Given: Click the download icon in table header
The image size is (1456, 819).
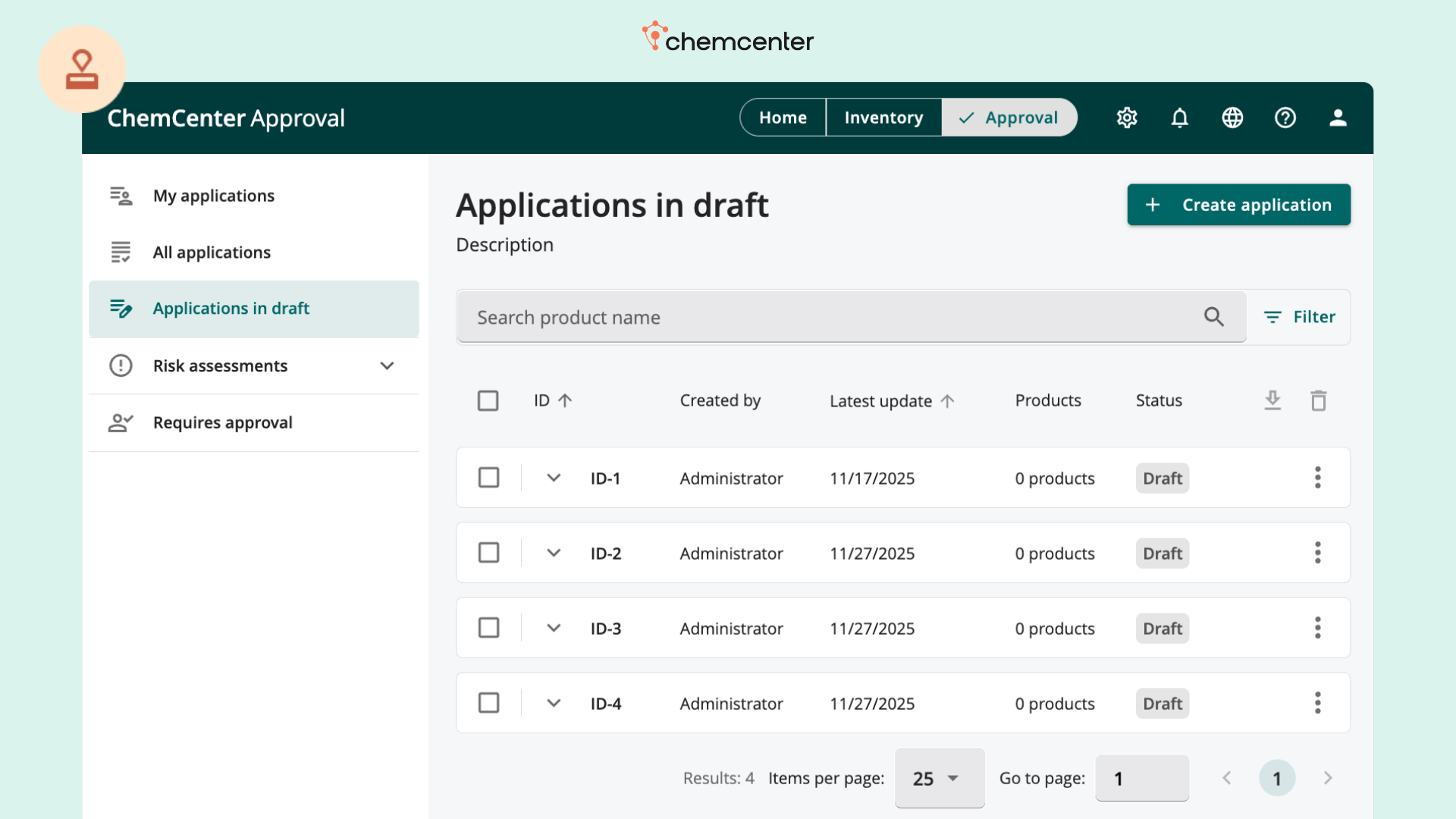Looking at the screenshot, I should pyautogui.click(x=1272, y=400).
